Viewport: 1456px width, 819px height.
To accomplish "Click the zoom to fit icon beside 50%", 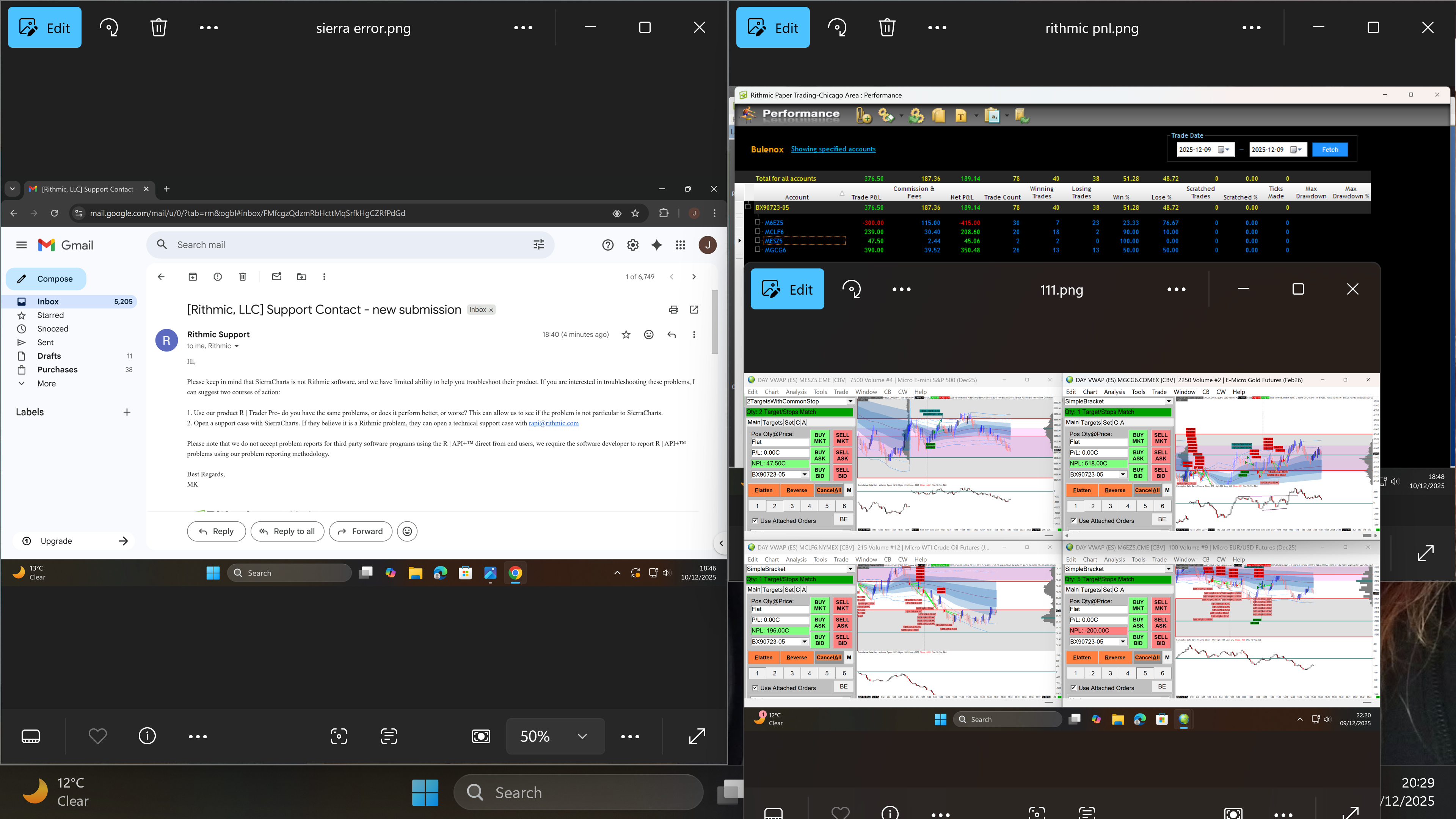I will tap(481, 736).
